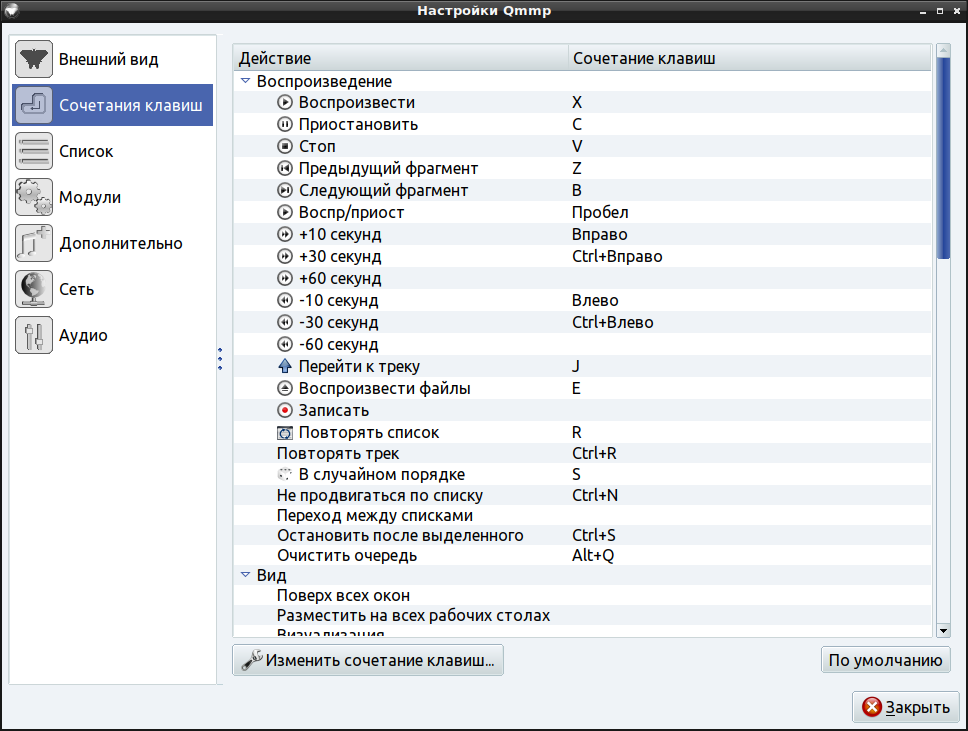
Task: Select the Сочетания клавиш sidebar tab
Action: pyautogui.click(x=112, y=105)
